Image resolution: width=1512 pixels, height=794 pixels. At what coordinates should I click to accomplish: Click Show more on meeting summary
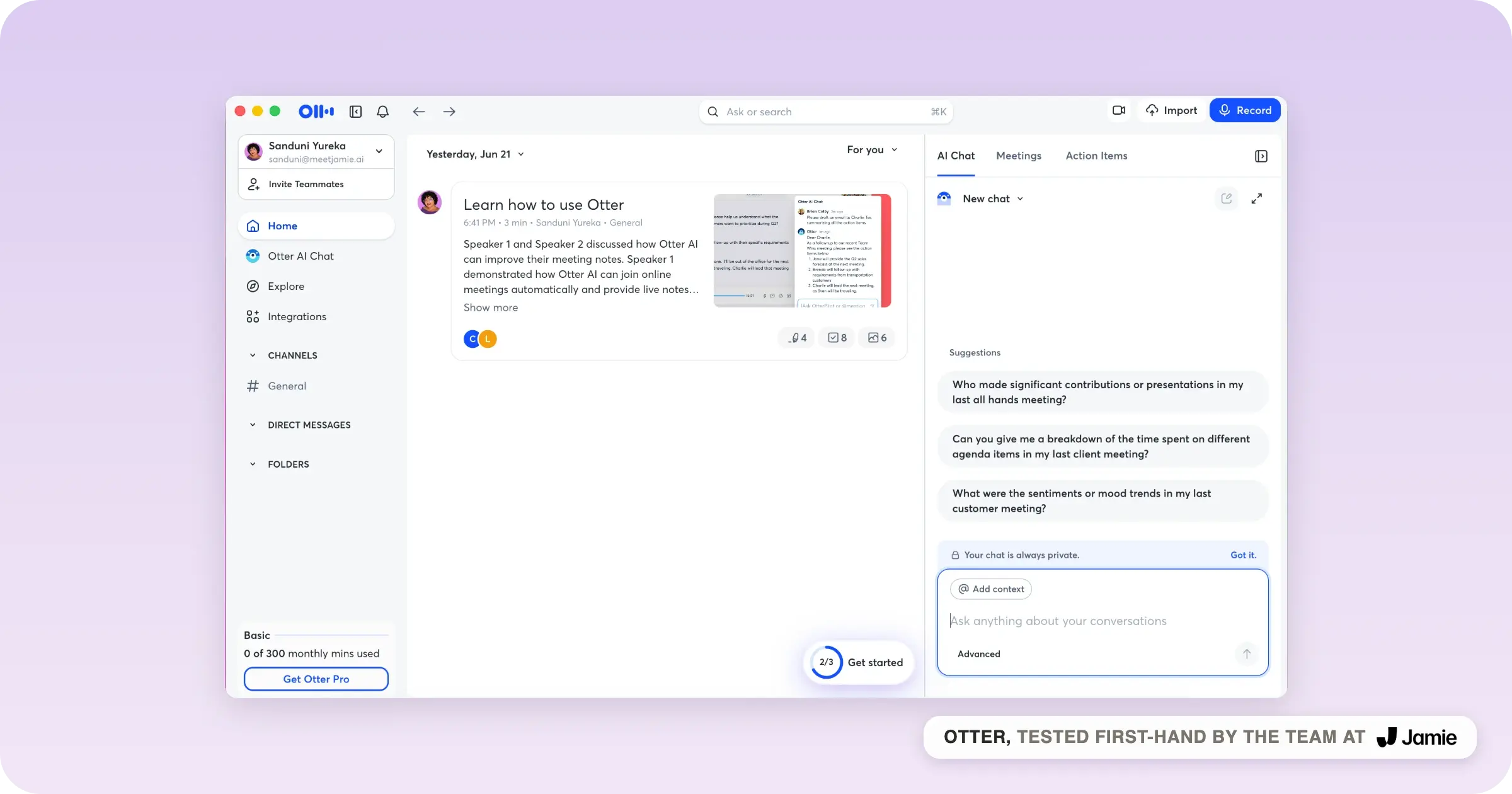pyautogui.click(x=491, y=308)
